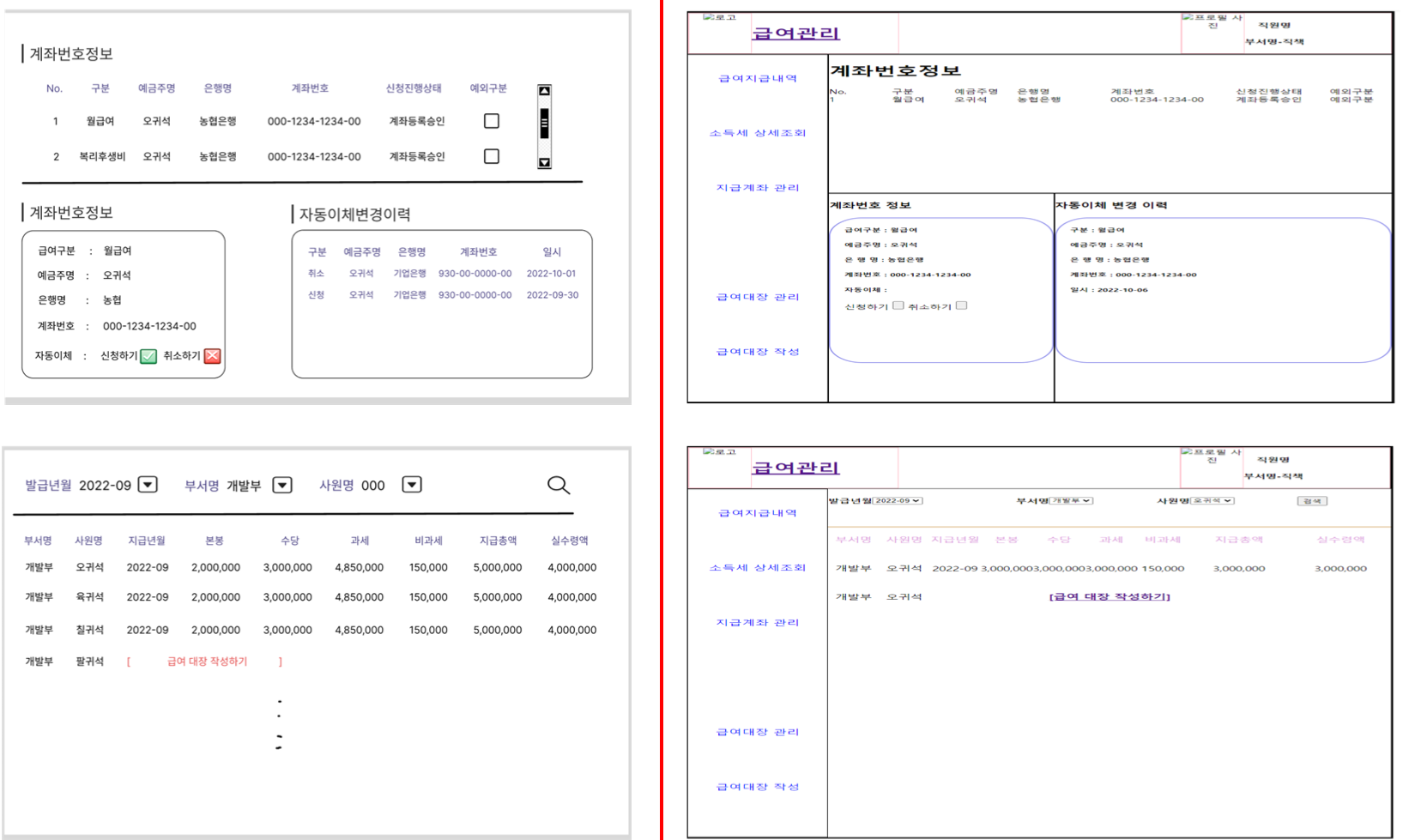This screenshot has width=1403, height=840.
Task: Open 급여지급내역 in the 계좌번호정보 page sidebar
Action: (x=758, y=78)
